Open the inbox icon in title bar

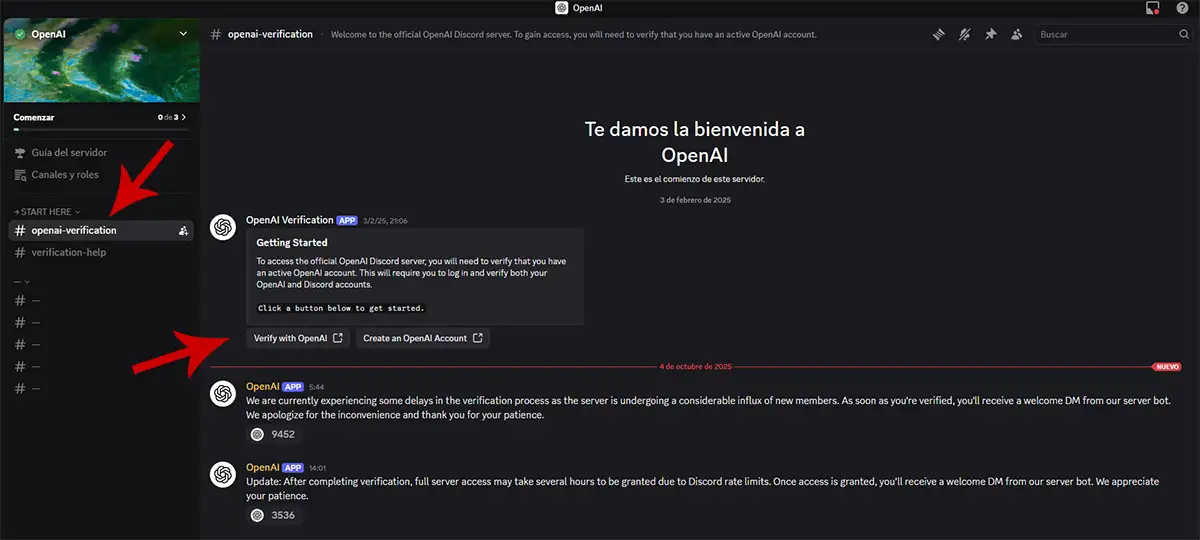pyautogui.click(x=1152, y=8)
